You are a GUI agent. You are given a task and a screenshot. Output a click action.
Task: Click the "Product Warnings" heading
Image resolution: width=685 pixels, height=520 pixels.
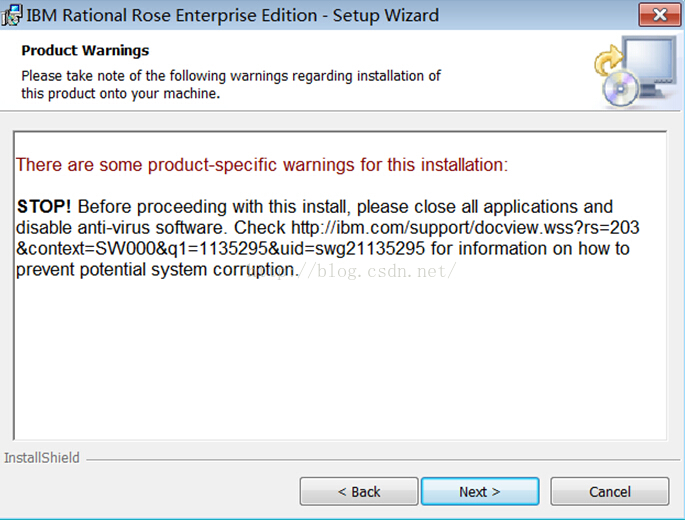pos(85,51)
